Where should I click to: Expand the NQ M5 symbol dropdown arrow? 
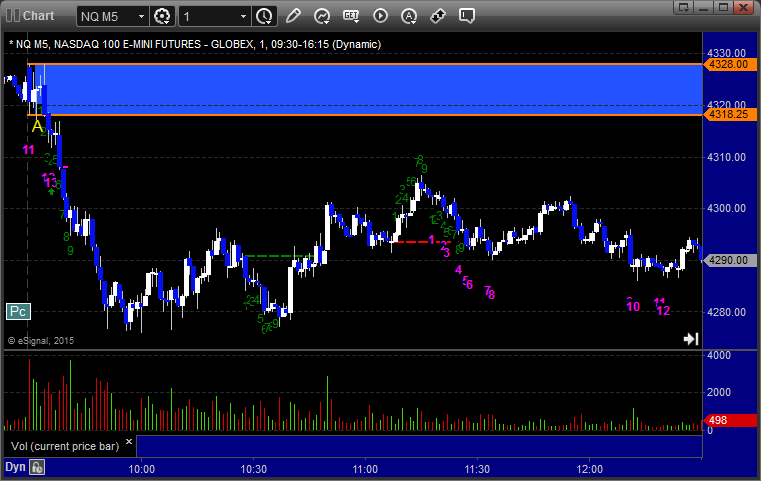[141, 17]
